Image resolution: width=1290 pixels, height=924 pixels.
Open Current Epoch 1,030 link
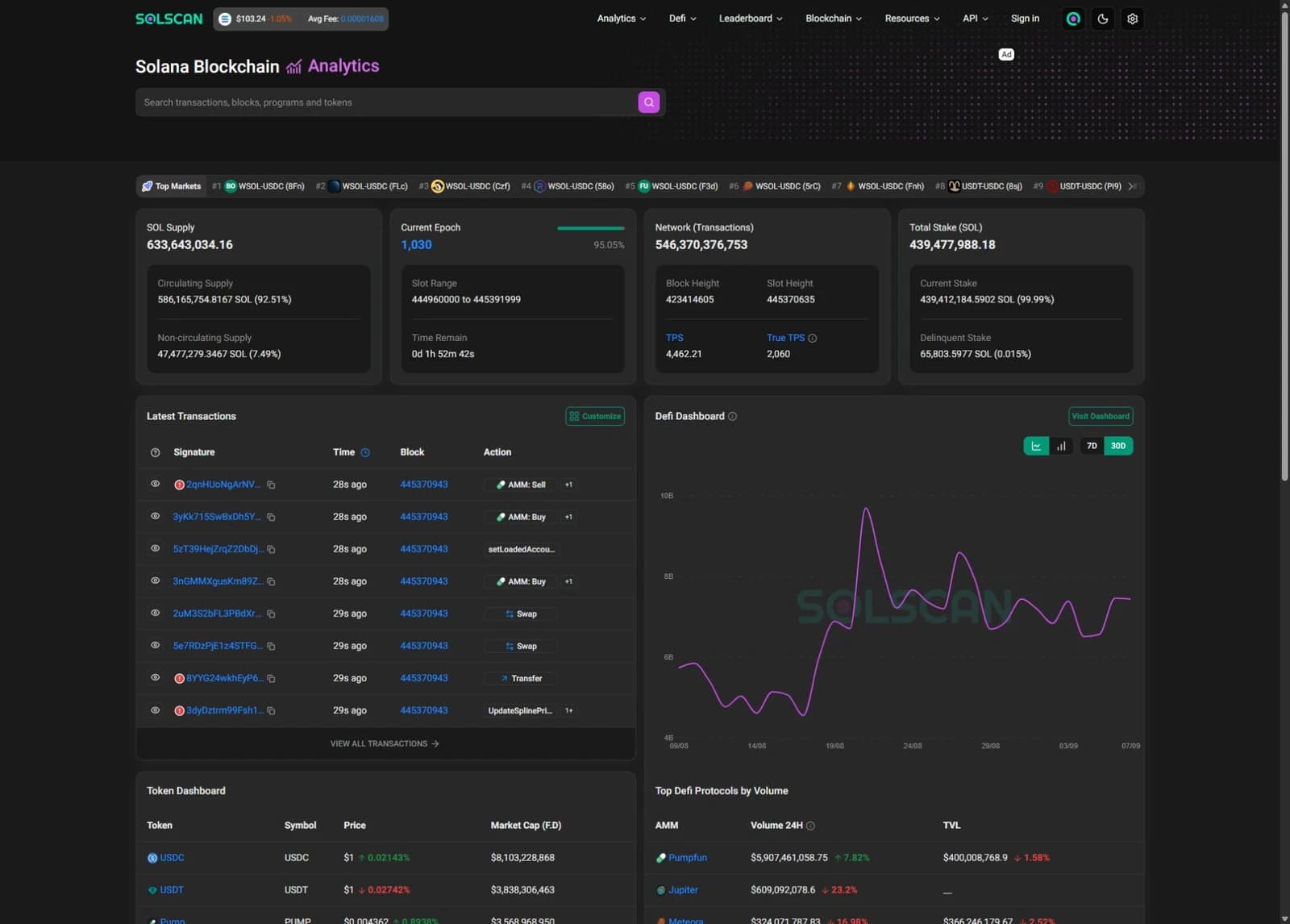416,244
